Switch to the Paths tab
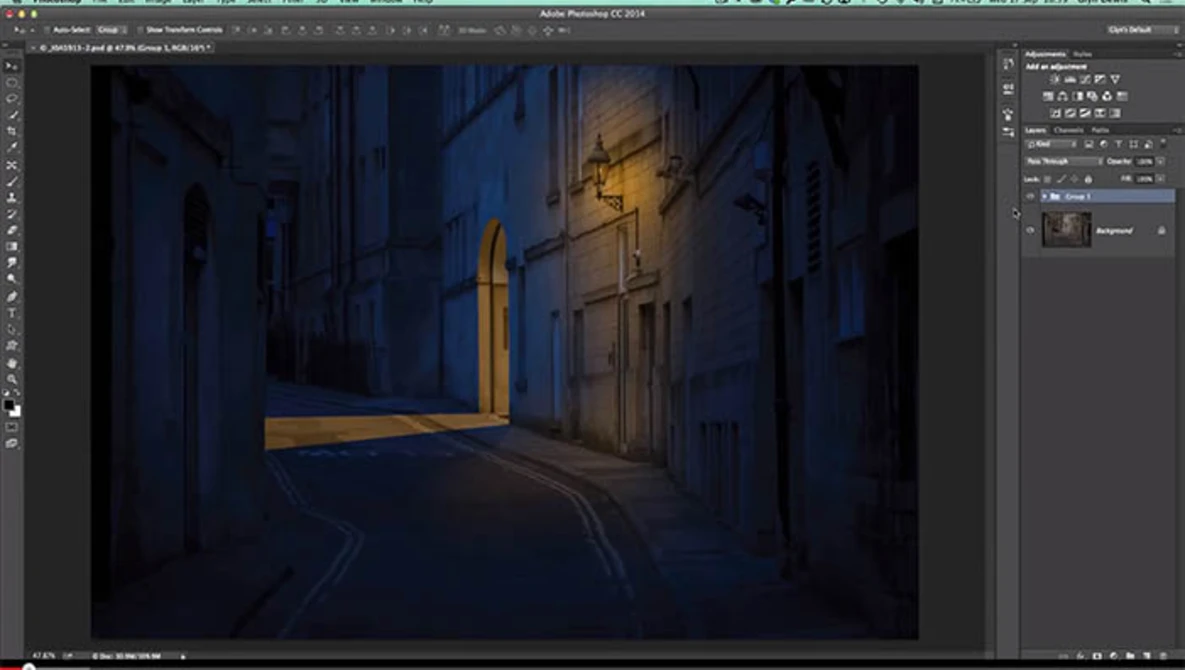 pos(1100,130)
